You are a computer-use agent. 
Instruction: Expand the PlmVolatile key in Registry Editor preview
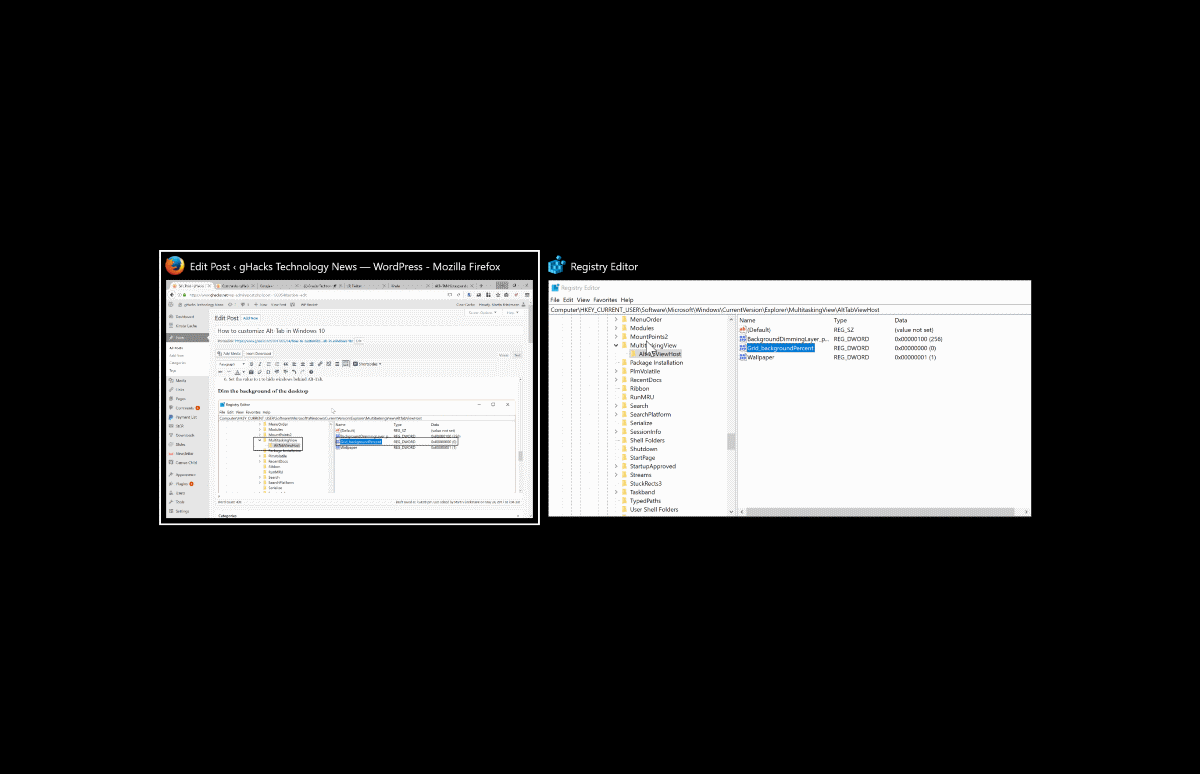coord(616,371)
